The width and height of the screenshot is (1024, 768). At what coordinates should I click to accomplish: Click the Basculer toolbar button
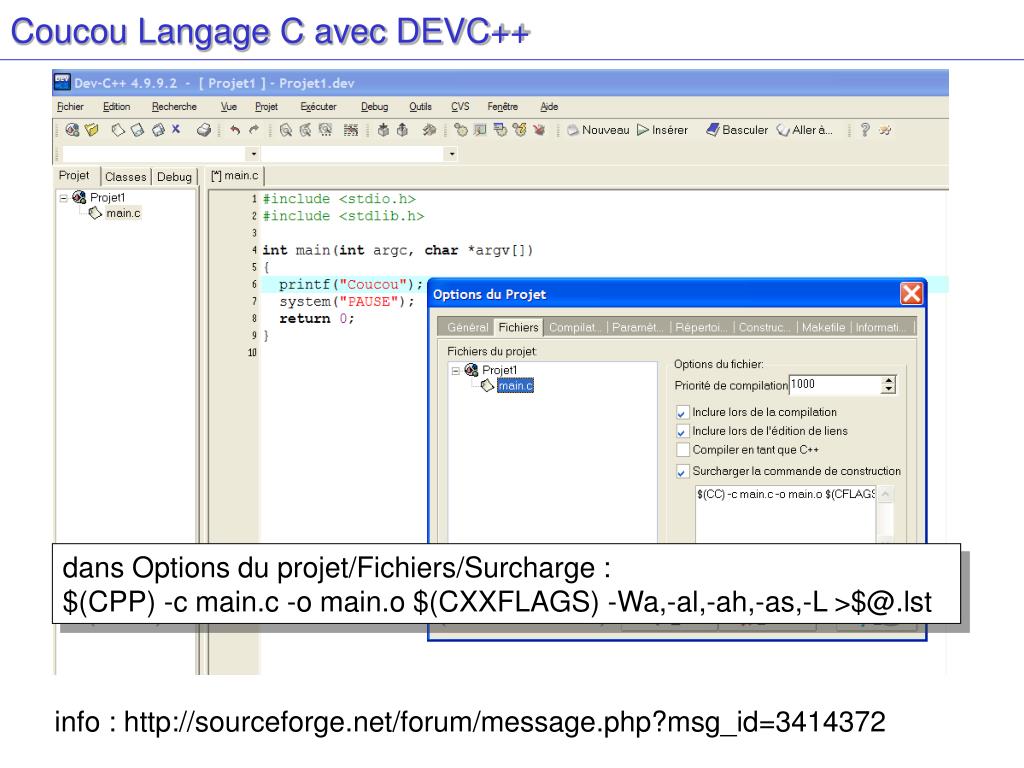point(737,130)
